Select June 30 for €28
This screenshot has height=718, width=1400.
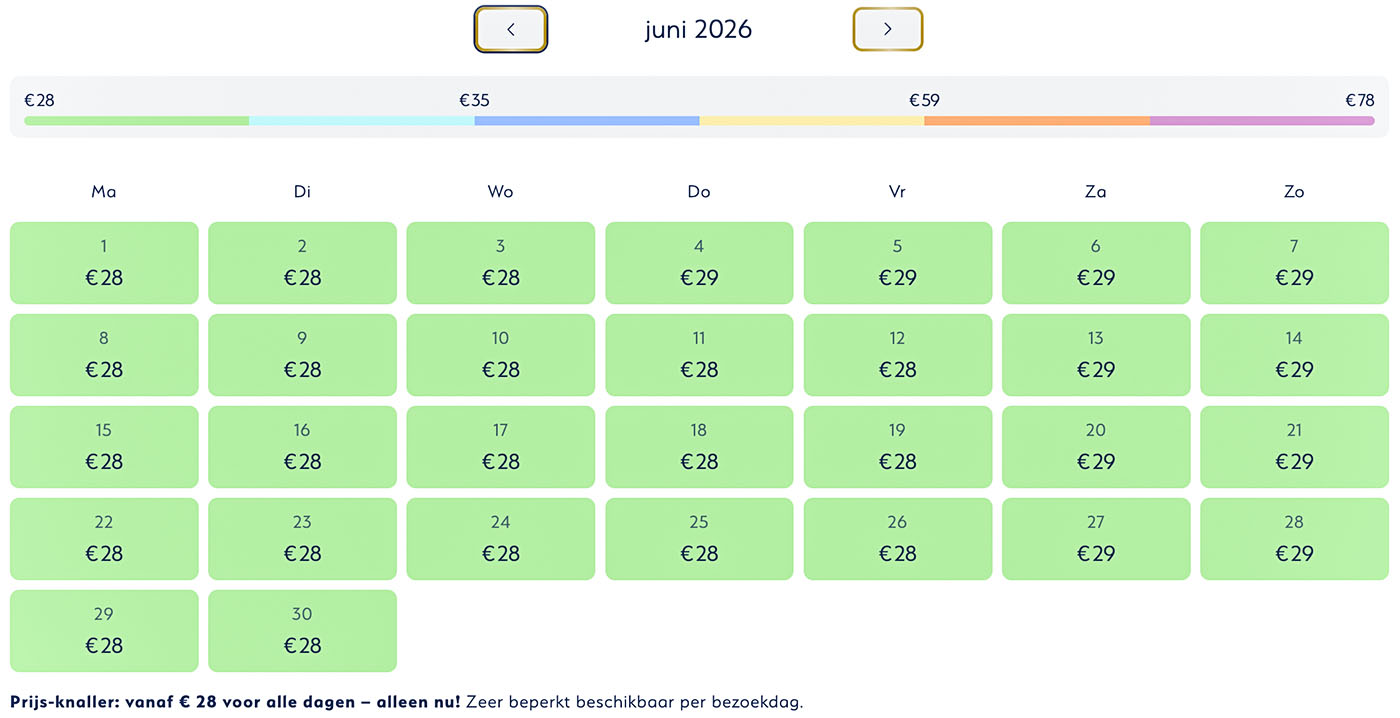tap(302, 631)
